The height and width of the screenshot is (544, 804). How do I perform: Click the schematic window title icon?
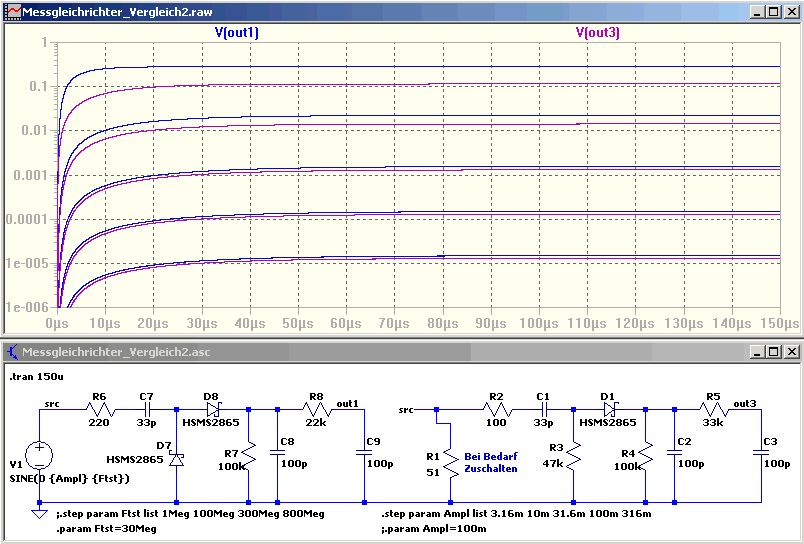click(13, 352)
